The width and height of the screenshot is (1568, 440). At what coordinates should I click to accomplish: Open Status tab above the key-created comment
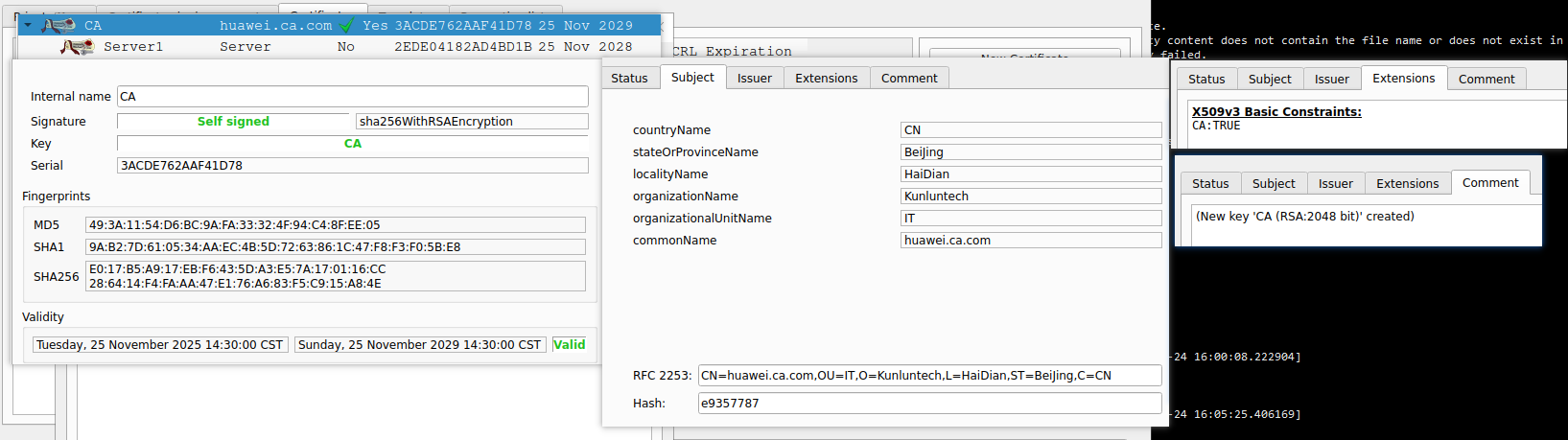pos(1209,184)
